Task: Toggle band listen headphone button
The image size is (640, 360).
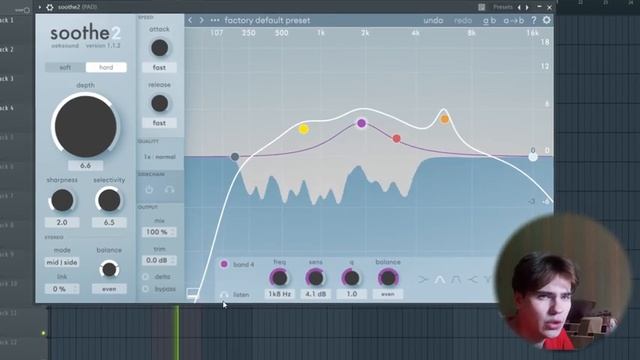Action: (x=224, y=295)
